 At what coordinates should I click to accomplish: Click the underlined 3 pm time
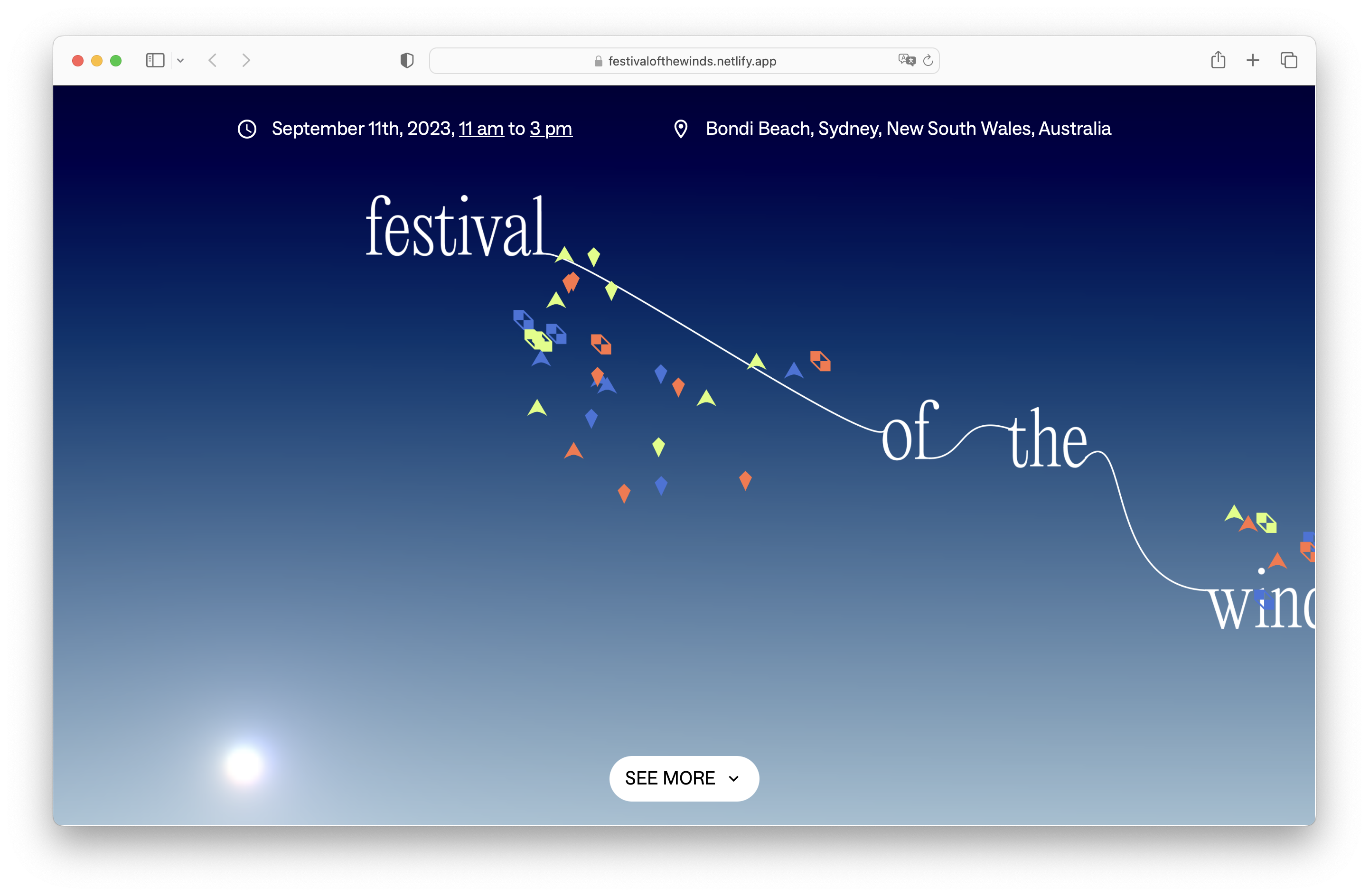[551, 129]
